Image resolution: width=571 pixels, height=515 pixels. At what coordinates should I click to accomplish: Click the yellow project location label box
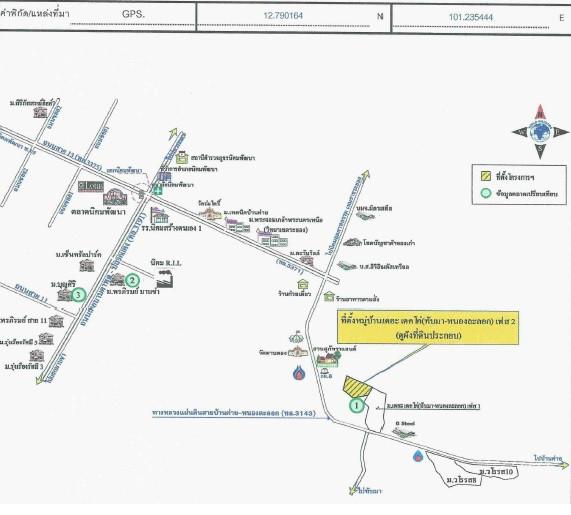(x=428, y=328)
